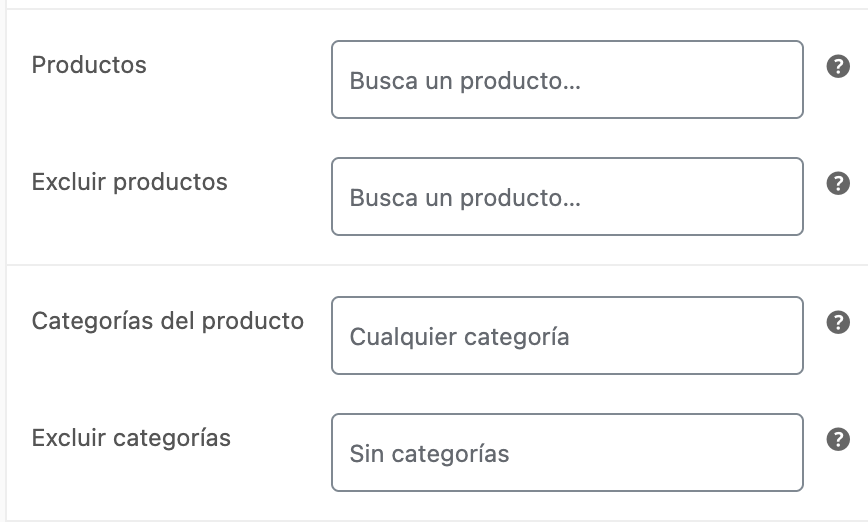Tap question mark icon in Productos row
868x522 pixels.
coord(838,66)
